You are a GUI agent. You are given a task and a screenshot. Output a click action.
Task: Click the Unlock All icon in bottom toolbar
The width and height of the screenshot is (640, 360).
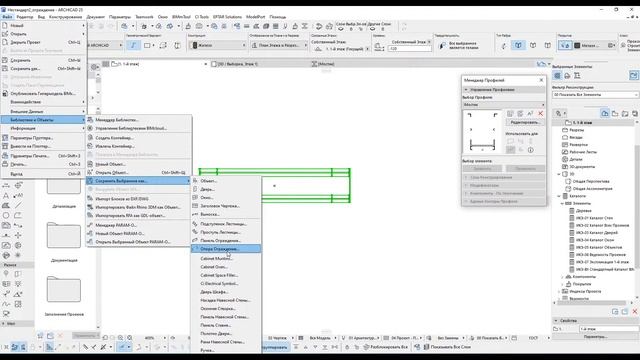(366, 347)
